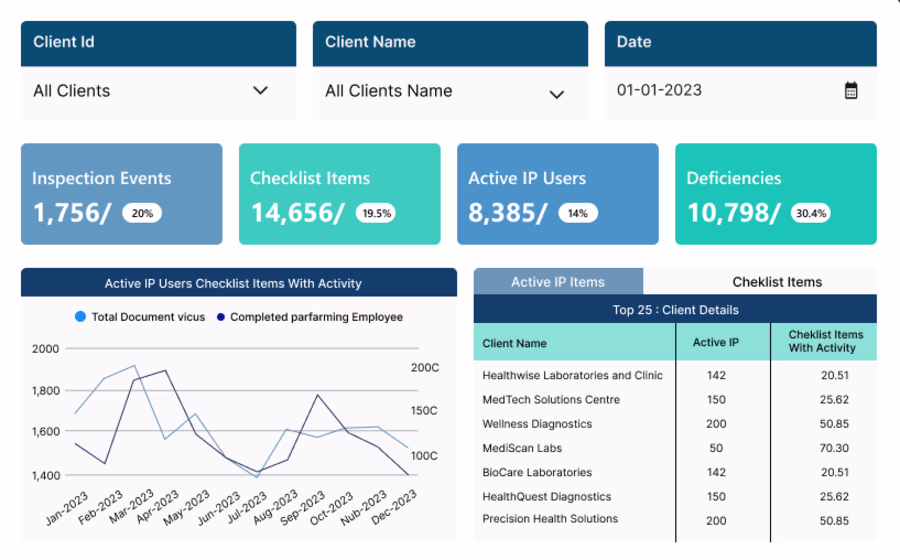Image resolution: width=900 pixels, height=560 pixels.
Task: Toggle the Total Document vicus legend dot
Action: (80, 317)
